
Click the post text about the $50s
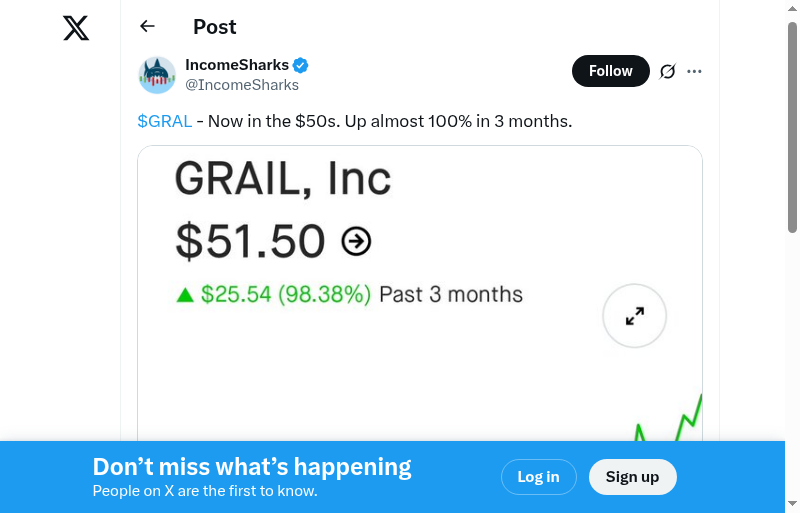(385, 121)
